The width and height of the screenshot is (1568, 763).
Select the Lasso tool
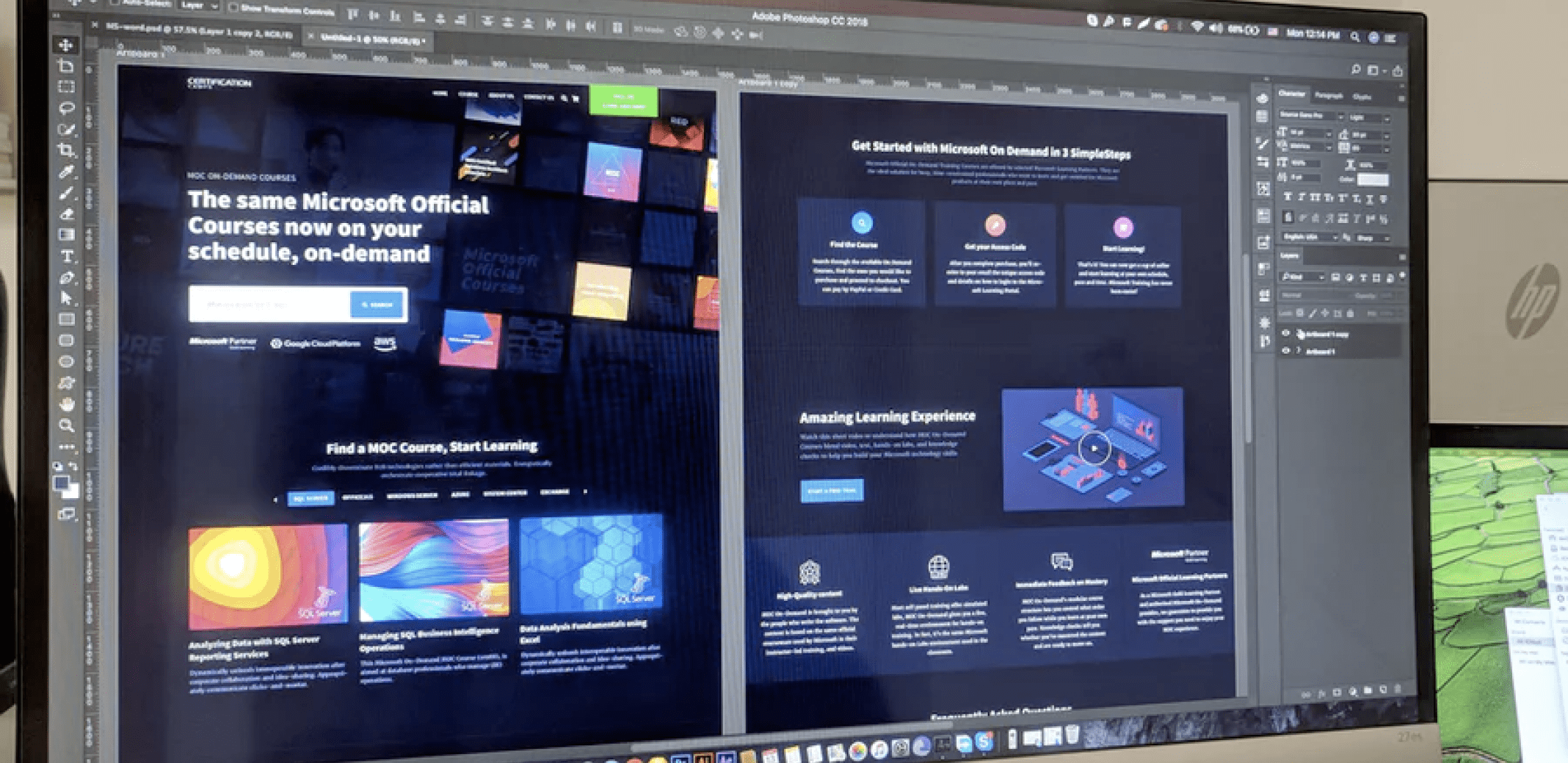(66, 108)
